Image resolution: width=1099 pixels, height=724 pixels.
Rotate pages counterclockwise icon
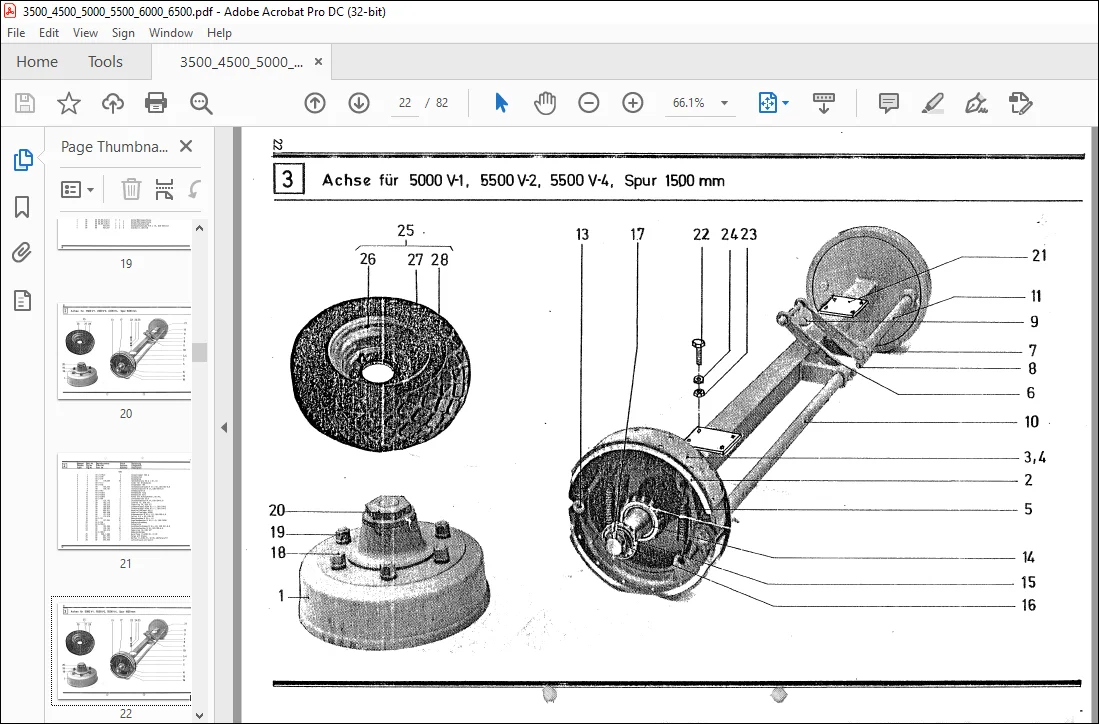click(x=194, y=189)
